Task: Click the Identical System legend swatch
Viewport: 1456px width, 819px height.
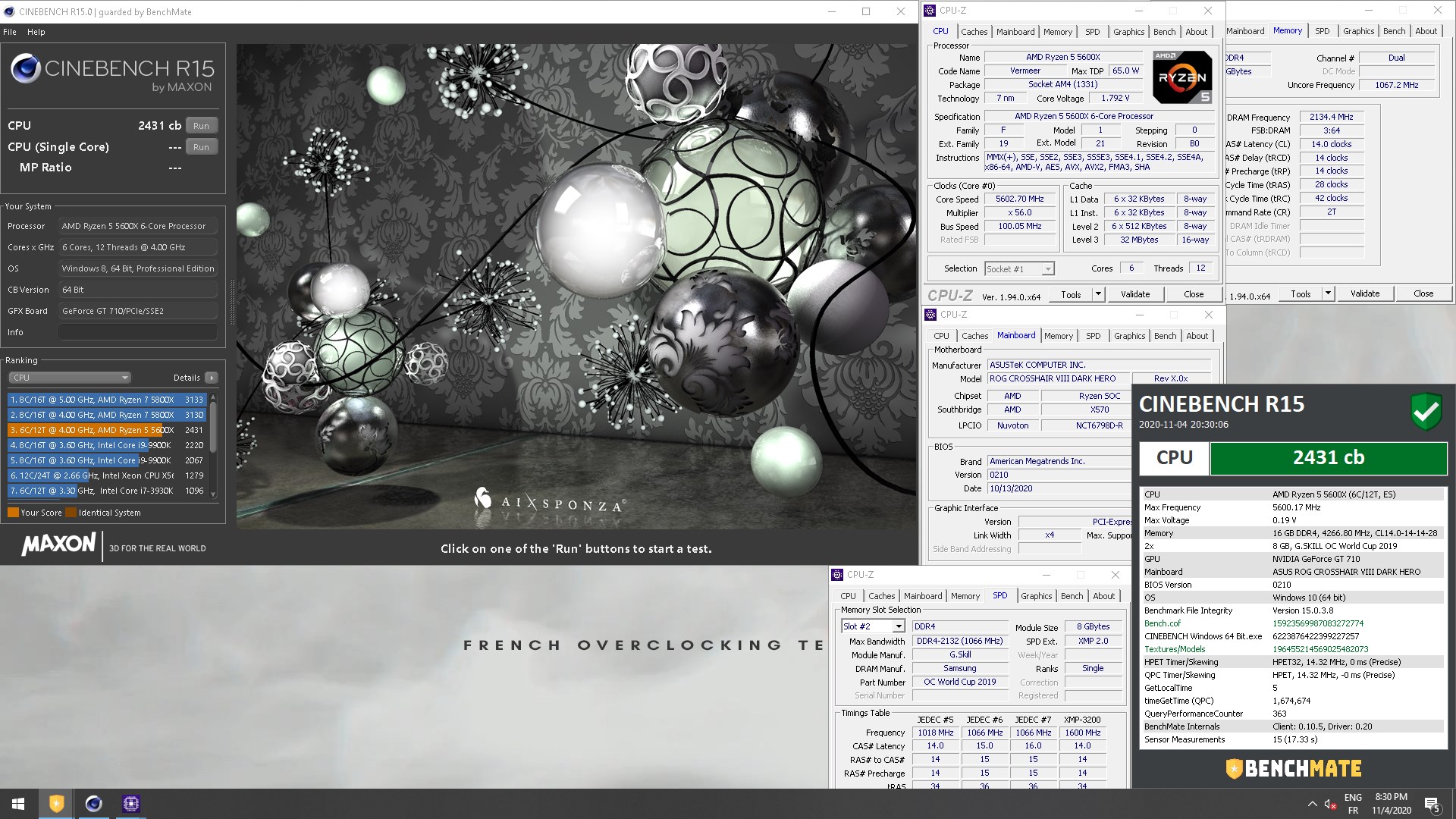Action: pyautogui.click(x=71, y=513)
